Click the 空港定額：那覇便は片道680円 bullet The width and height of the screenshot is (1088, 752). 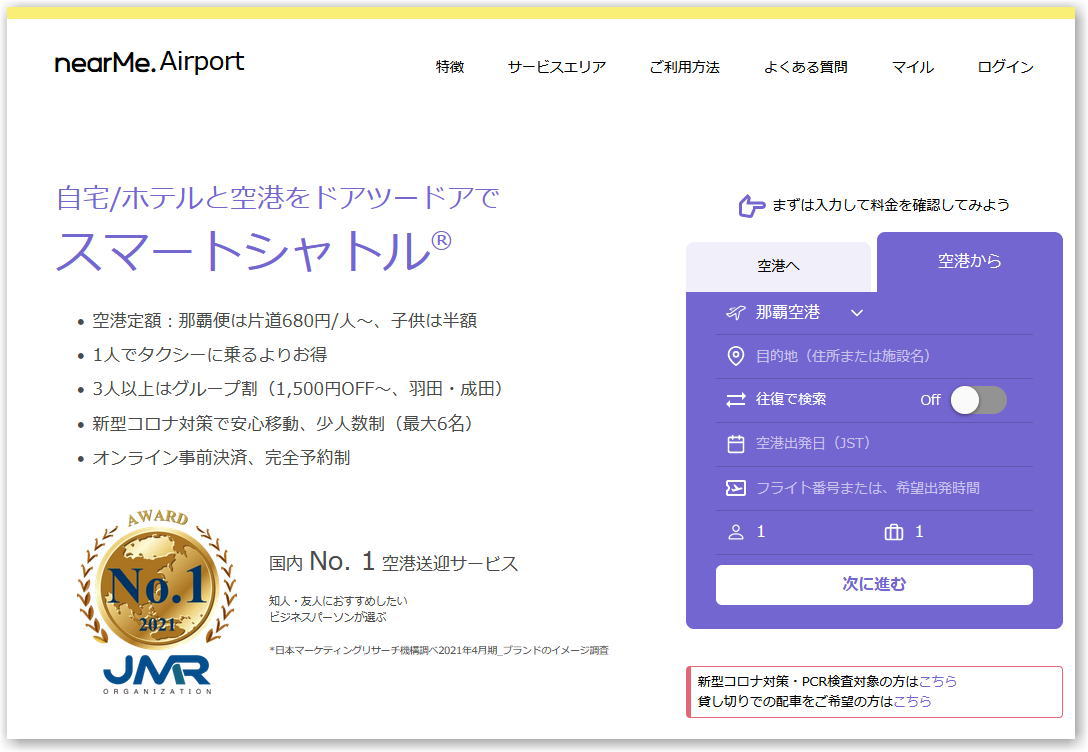point(284,321)
